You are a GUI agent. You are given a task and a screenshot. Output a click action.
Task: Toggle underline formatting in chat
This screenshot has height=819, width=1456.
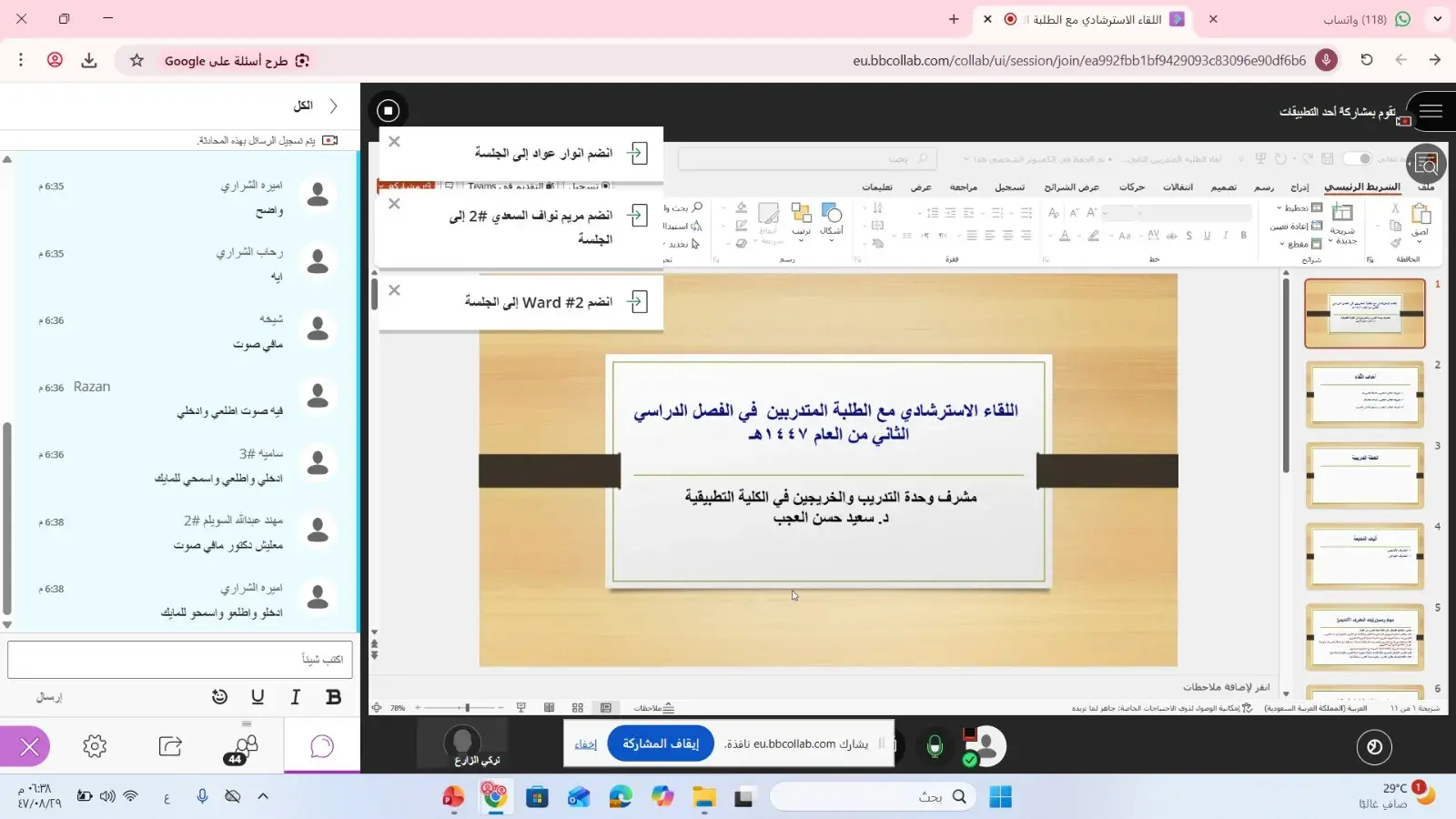coord(258,697)
